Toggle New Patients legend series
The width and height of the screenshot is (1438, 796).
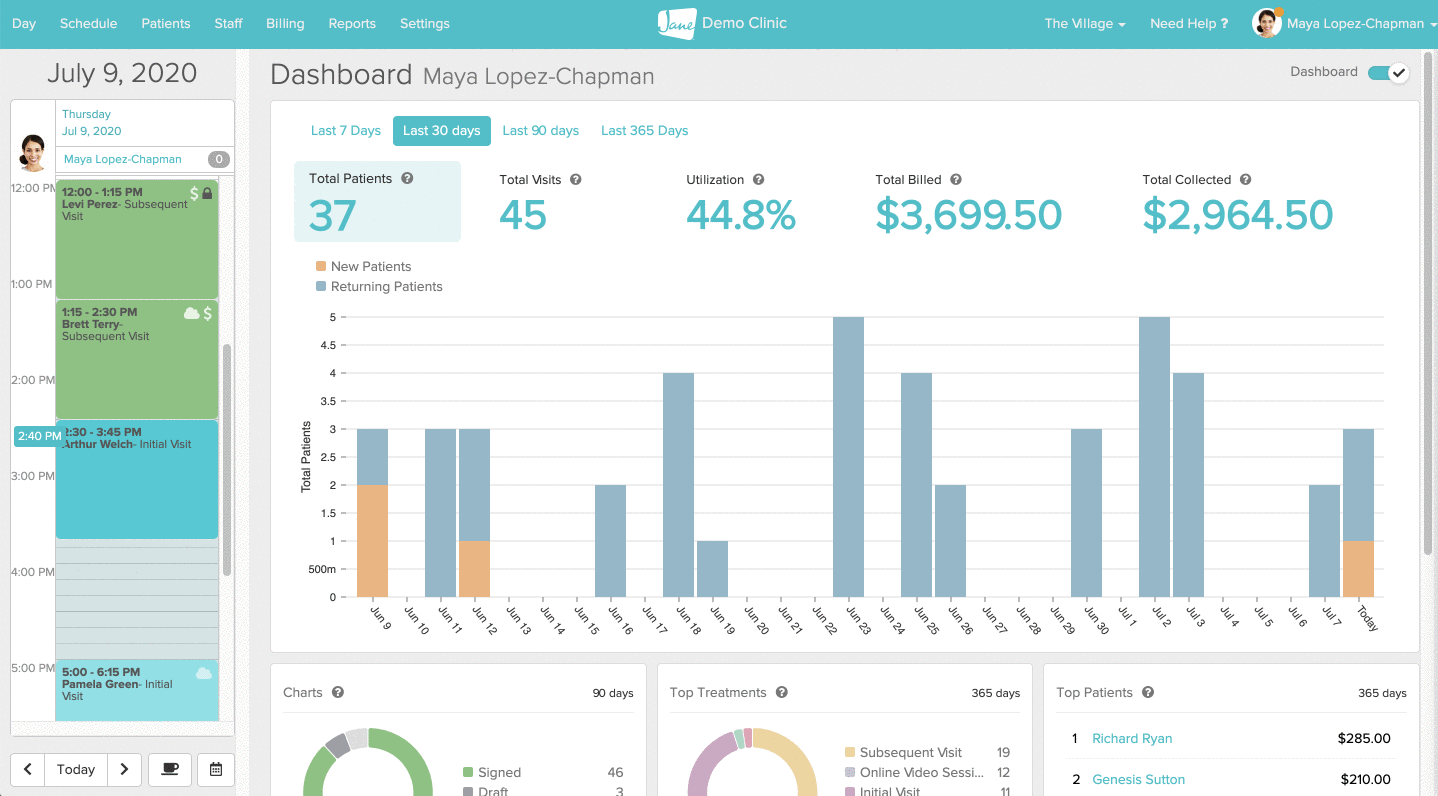[x=363, y=266]
